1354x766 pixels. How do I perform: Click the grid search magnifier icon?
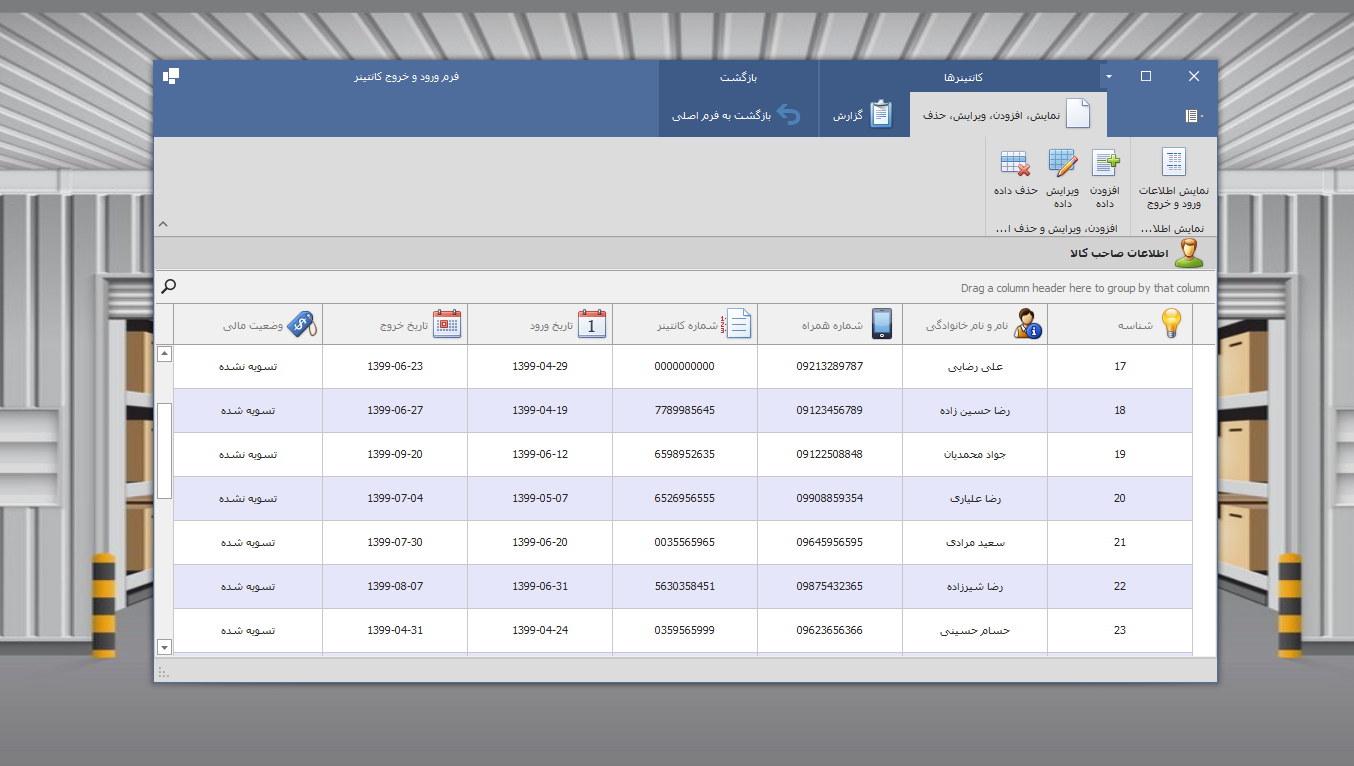pyautogui.click(x=169, y=288)
